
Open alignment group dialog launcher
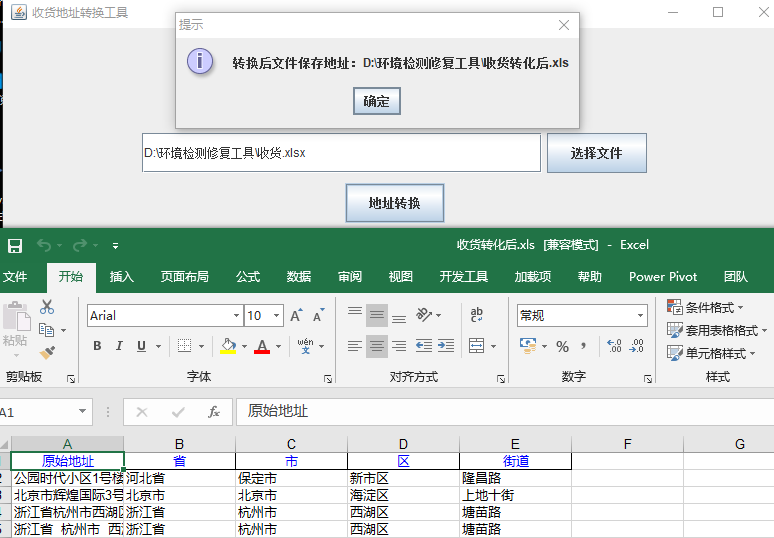501,379
